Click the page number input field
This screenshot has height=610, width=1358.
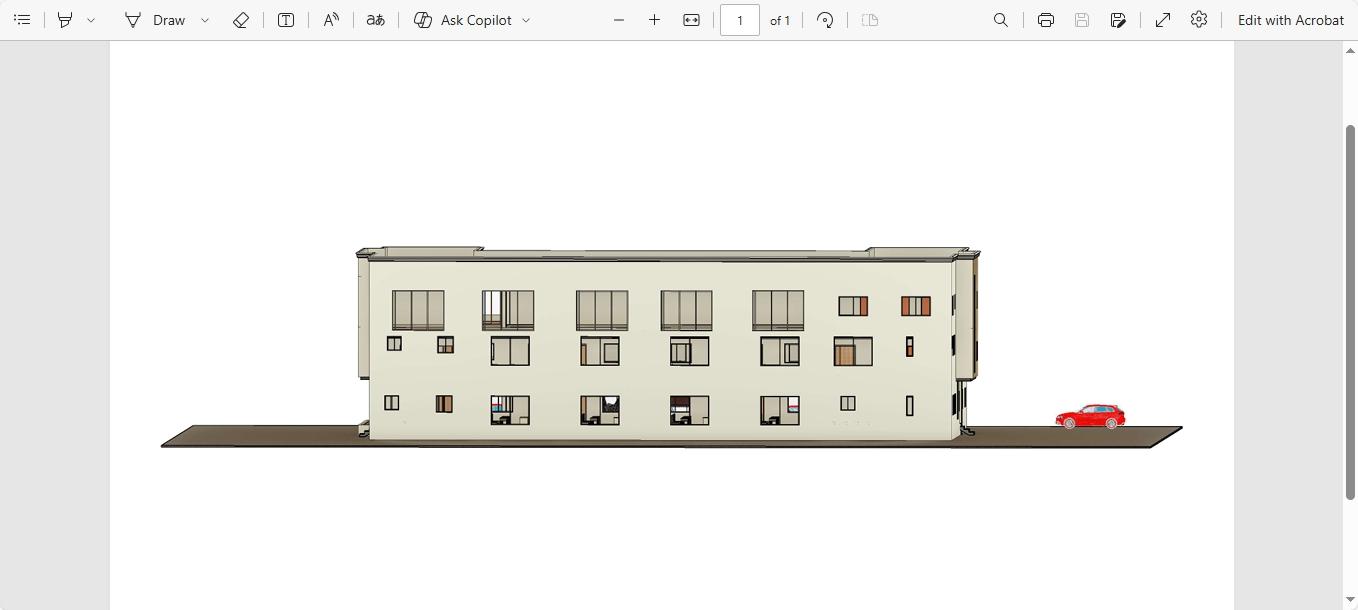[740, 20]
